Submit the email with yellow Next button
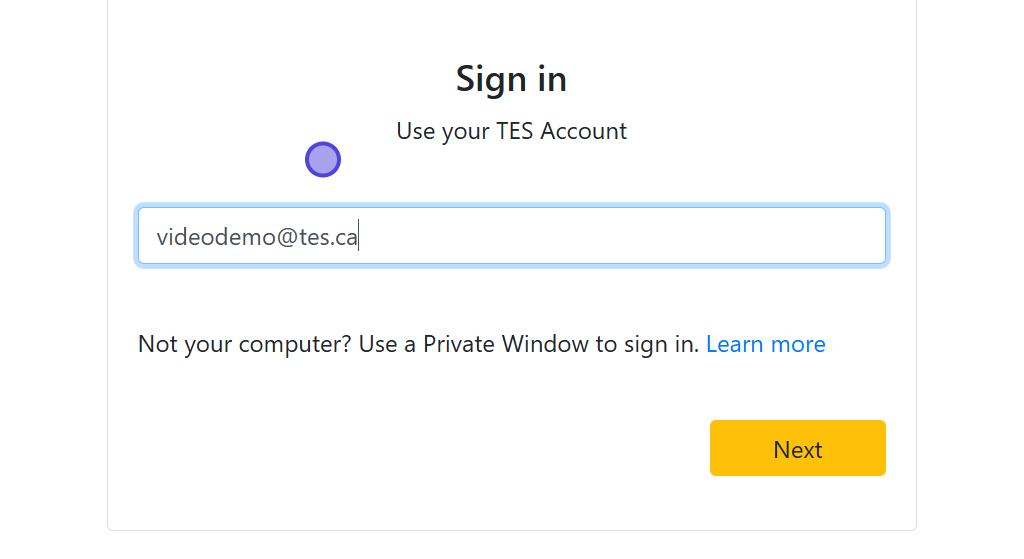This screenshot has height=559, width=1024. pyautogui.click(x=797, y=449)
